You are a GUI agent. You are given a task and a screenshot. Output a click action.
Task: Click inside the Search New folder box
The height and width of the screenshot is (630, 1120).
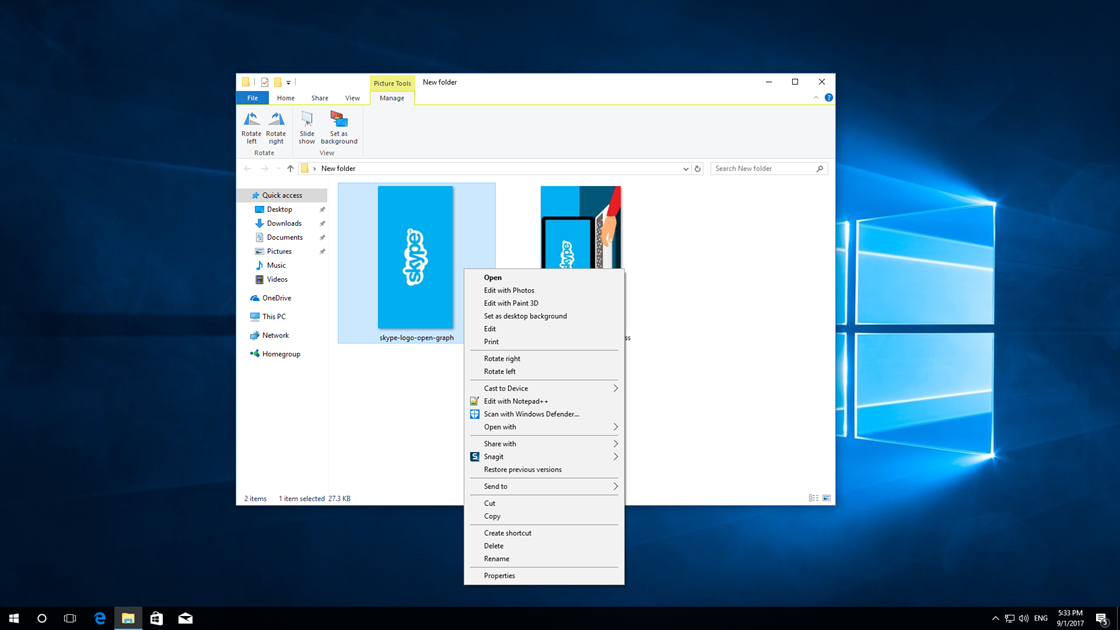(766, 168)
